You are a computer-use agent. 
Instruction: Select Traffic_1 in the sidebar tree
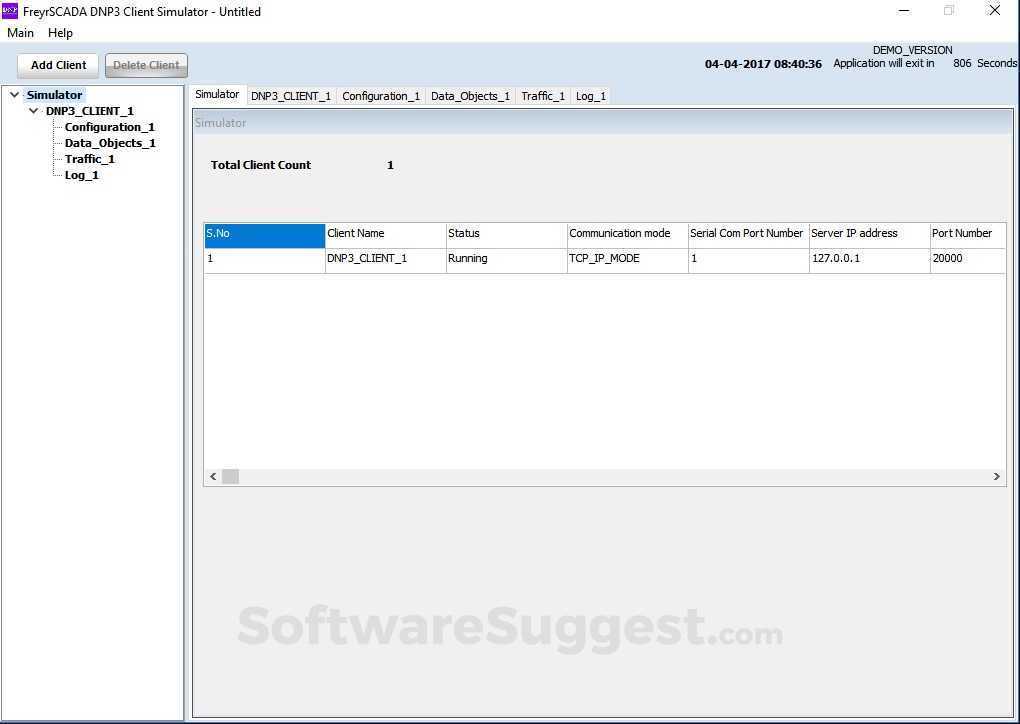pos(89,158)
